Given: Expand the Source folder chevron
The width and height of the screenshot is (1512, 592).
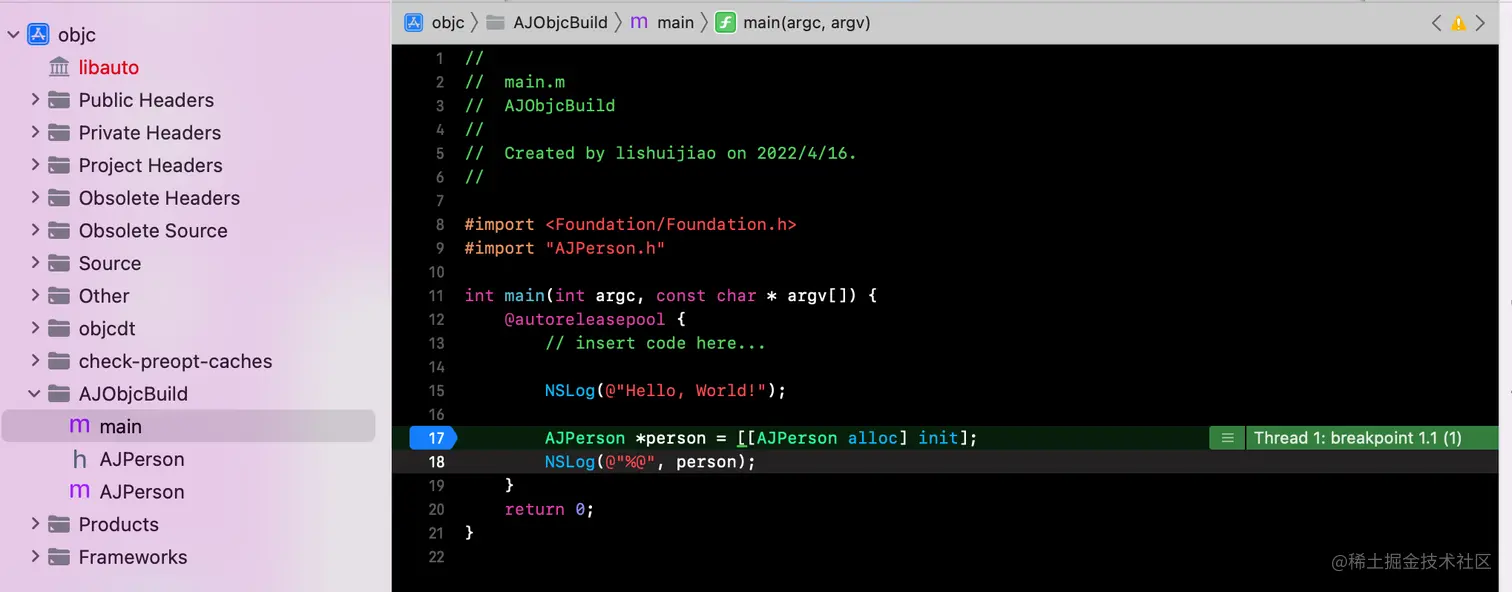Looking at the screenshot, I should tap(35, 263).
